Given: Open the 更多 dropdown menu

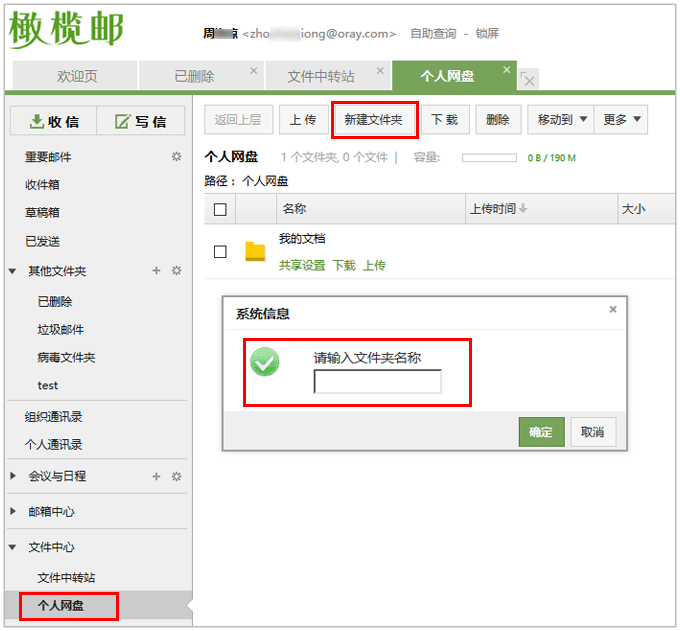Looking at the screenshot, I should click(621, 120).
